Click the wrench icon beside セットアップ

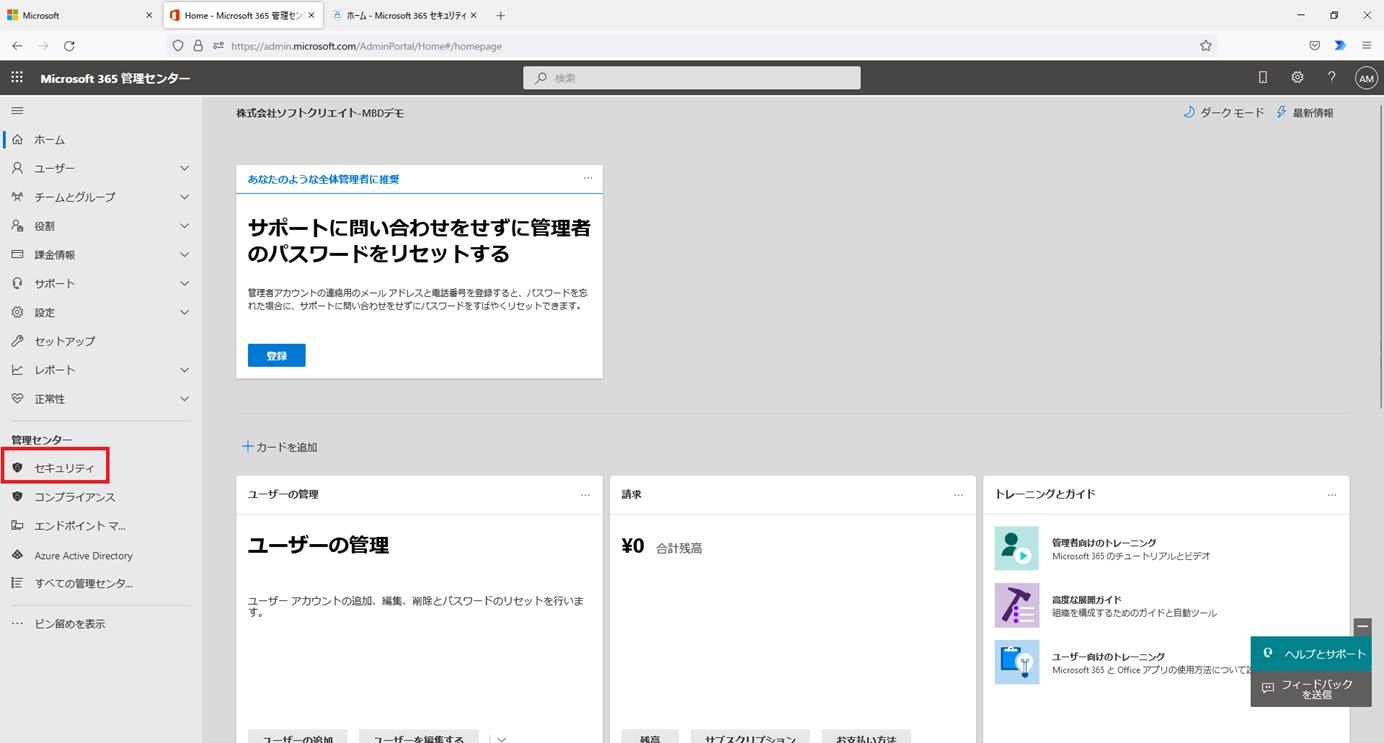coord(17,341)
